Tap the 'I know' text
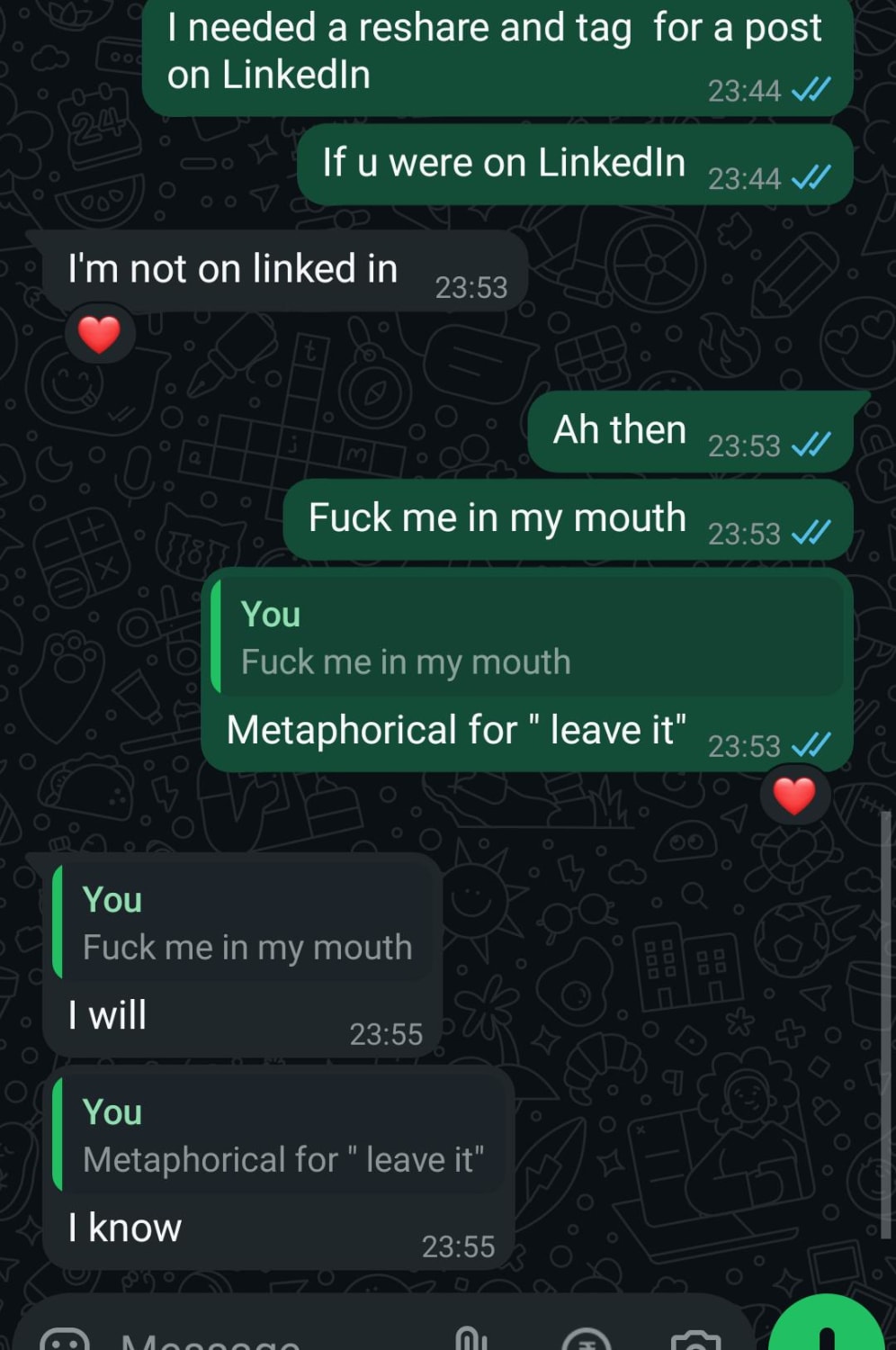This screenshot has height=1350, width=896. point(125,1228)
